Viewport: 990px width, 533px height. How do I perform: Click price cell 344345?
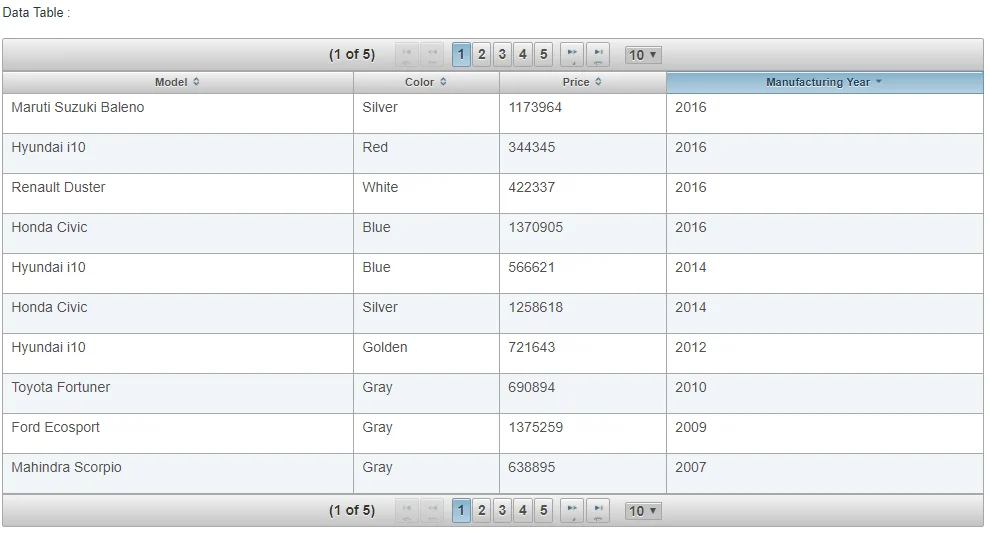pyautogui.click(x=583, y=153)
